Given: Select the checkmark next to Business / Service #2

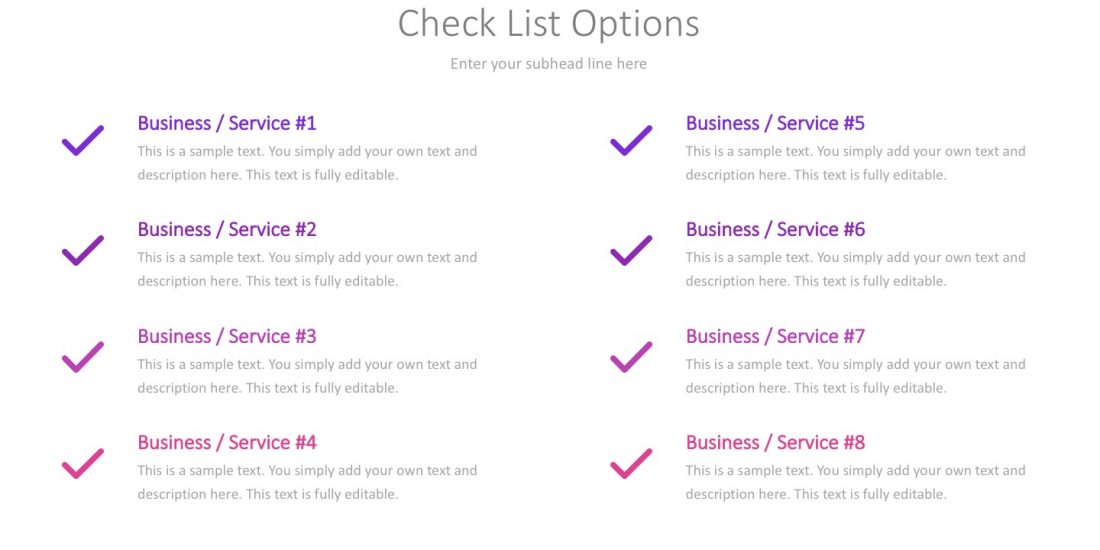Looking at the screenshot, I should pos(83,250).
